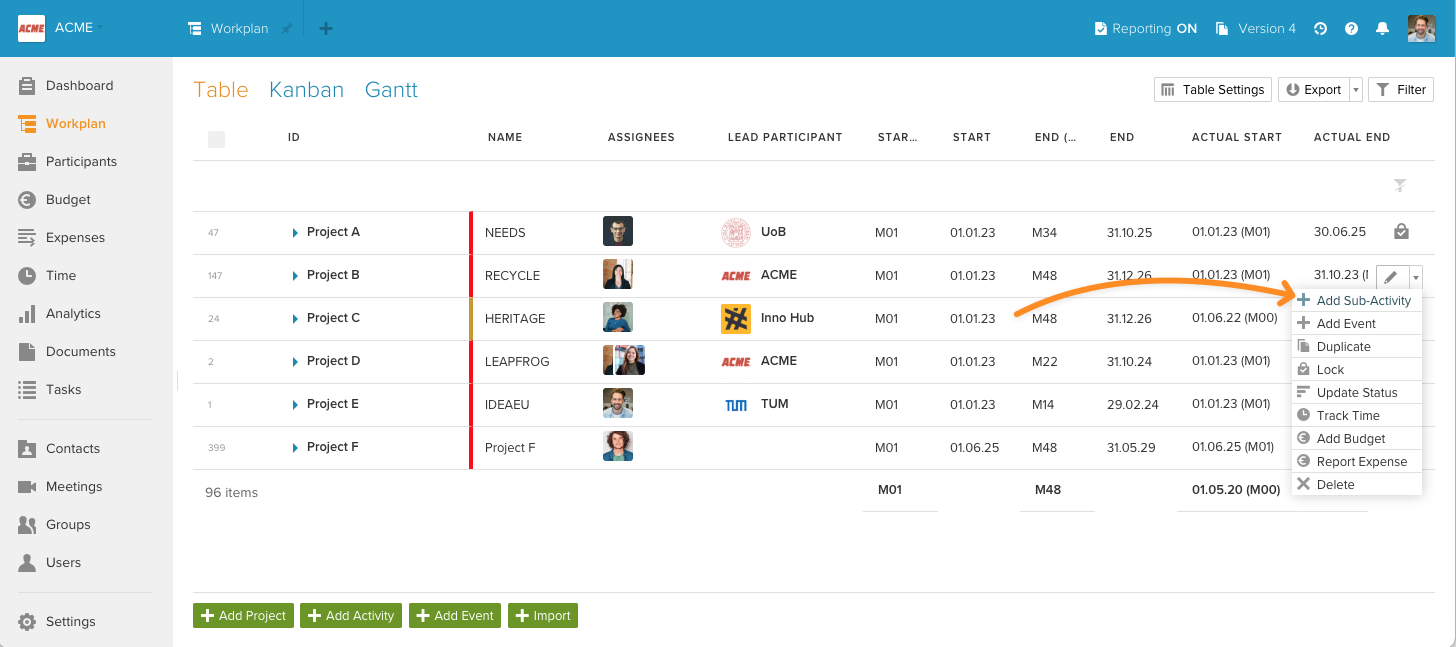Click the green Add Project button

243,616
